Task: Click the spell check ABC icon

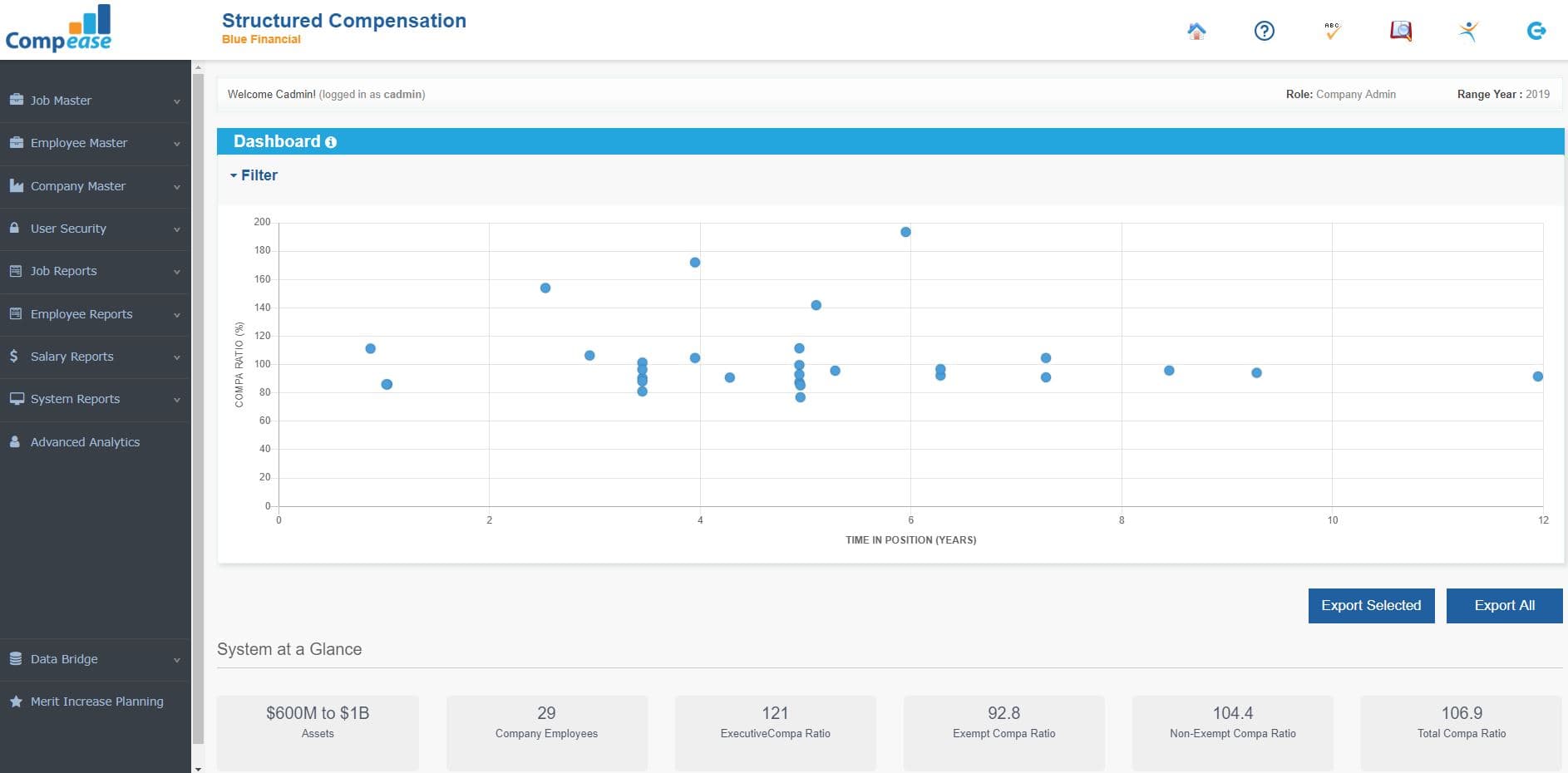Action: pyautogui.click(x=1332, y=31)
